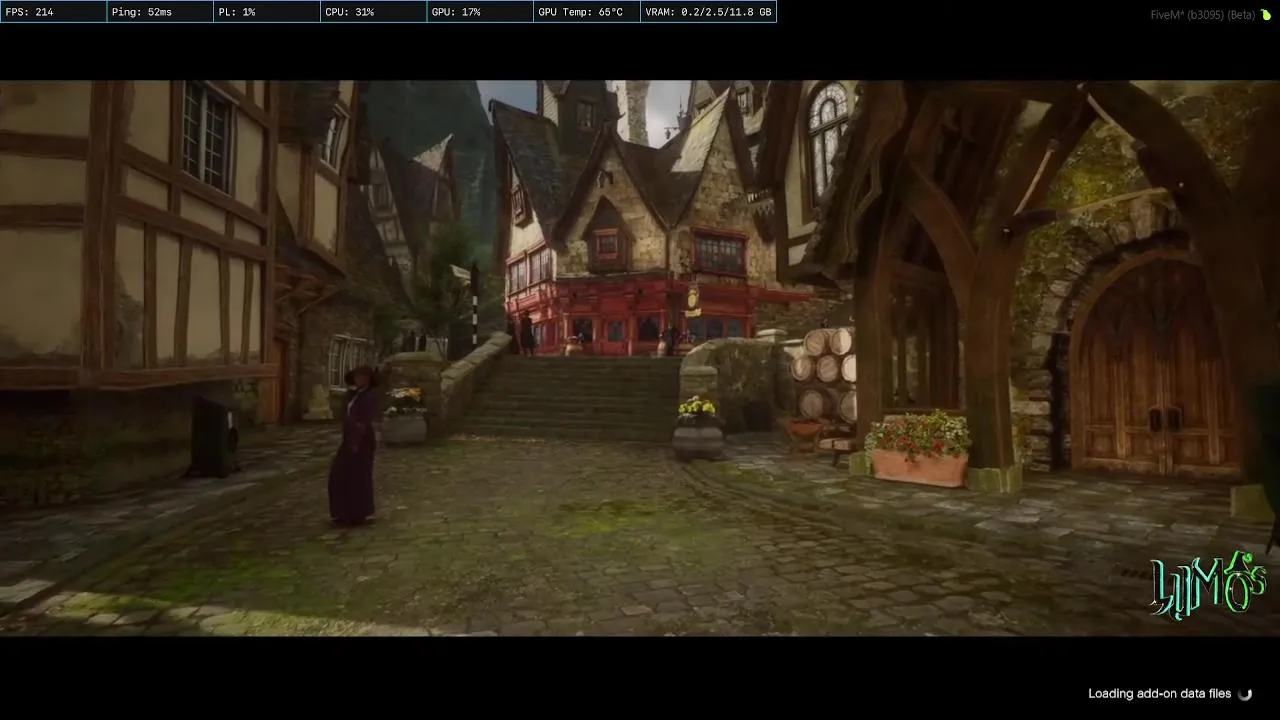The height and width of the screenshot is (720, 1280).
Task: Click the green snail icon beside FiveM label
Action: tap(1266, 15)
